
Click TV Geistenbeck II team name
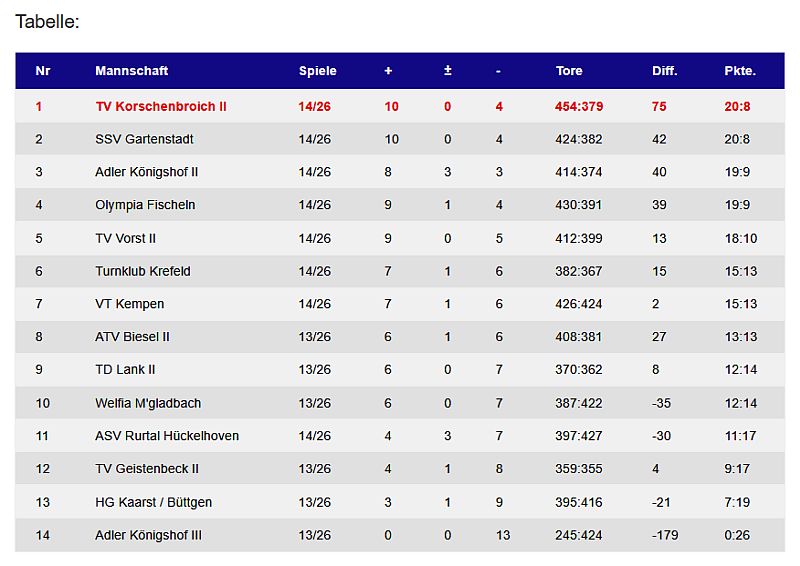point(147,469)
